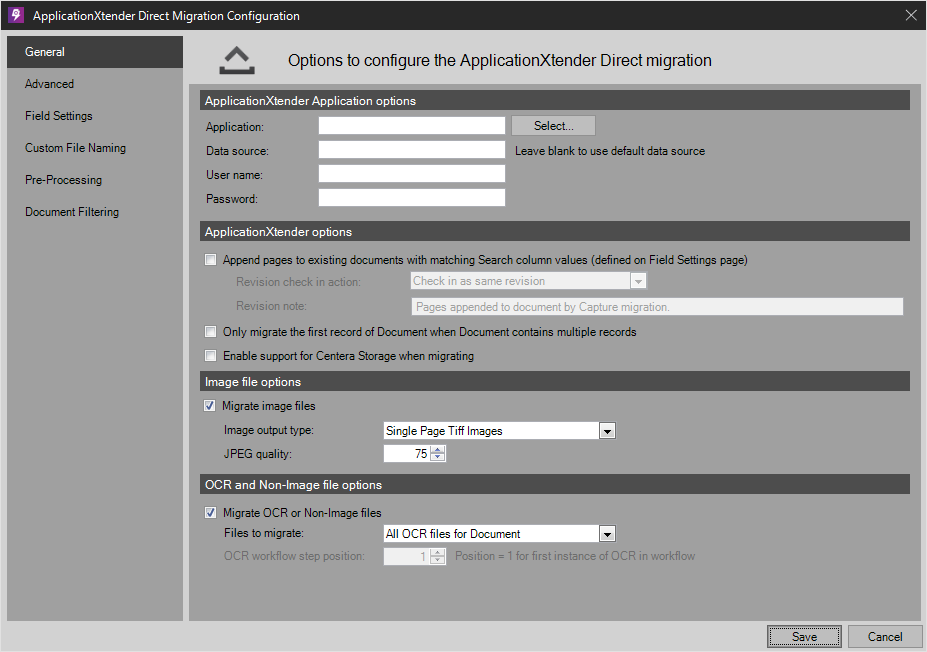Click the collapse chevron above the options heading
The width and height of the screenshot is (927, 652).
click(236, 59)
